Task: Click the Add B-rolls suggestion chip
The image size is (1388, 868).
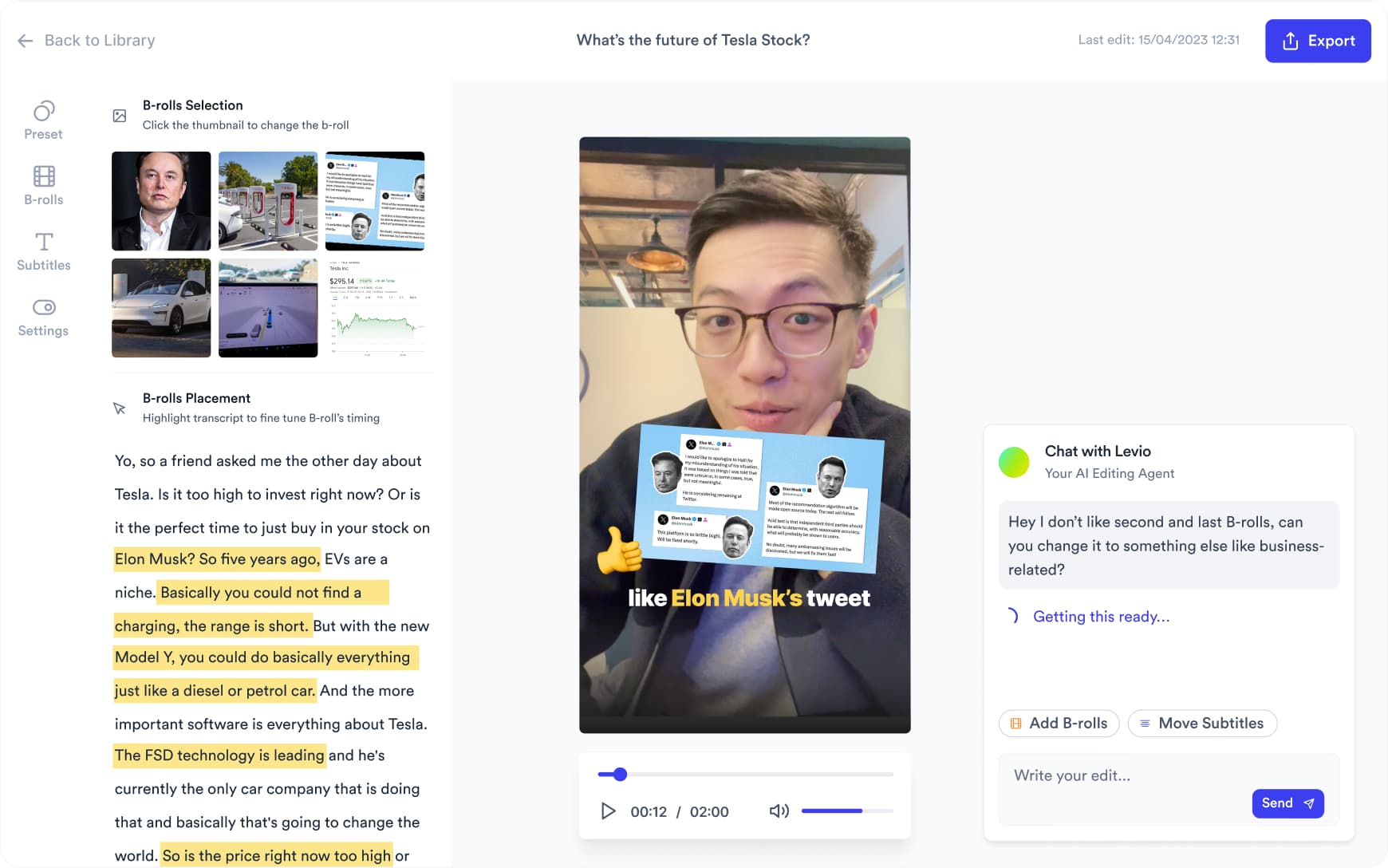Action: 1059,724
